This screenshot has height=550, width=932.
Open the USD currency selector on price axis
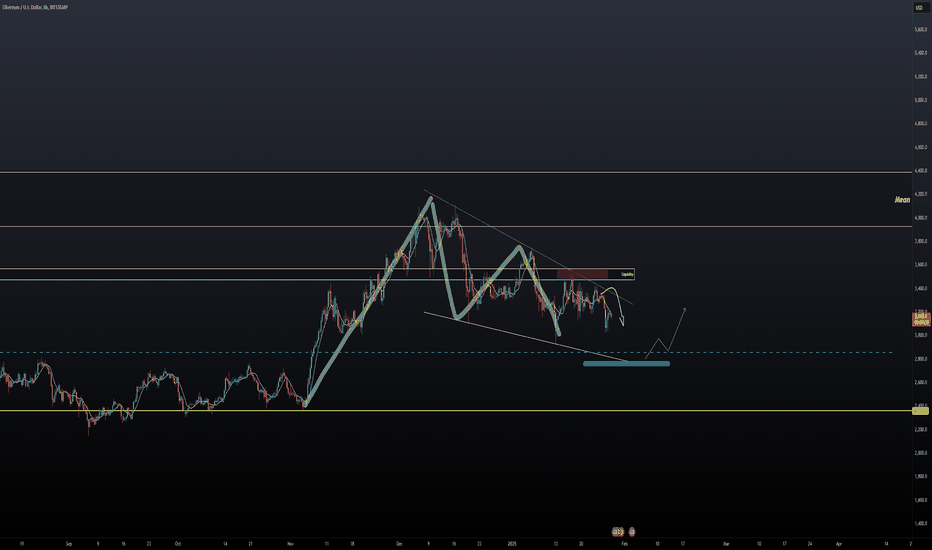pyautogui.click(x=919, y=7)
